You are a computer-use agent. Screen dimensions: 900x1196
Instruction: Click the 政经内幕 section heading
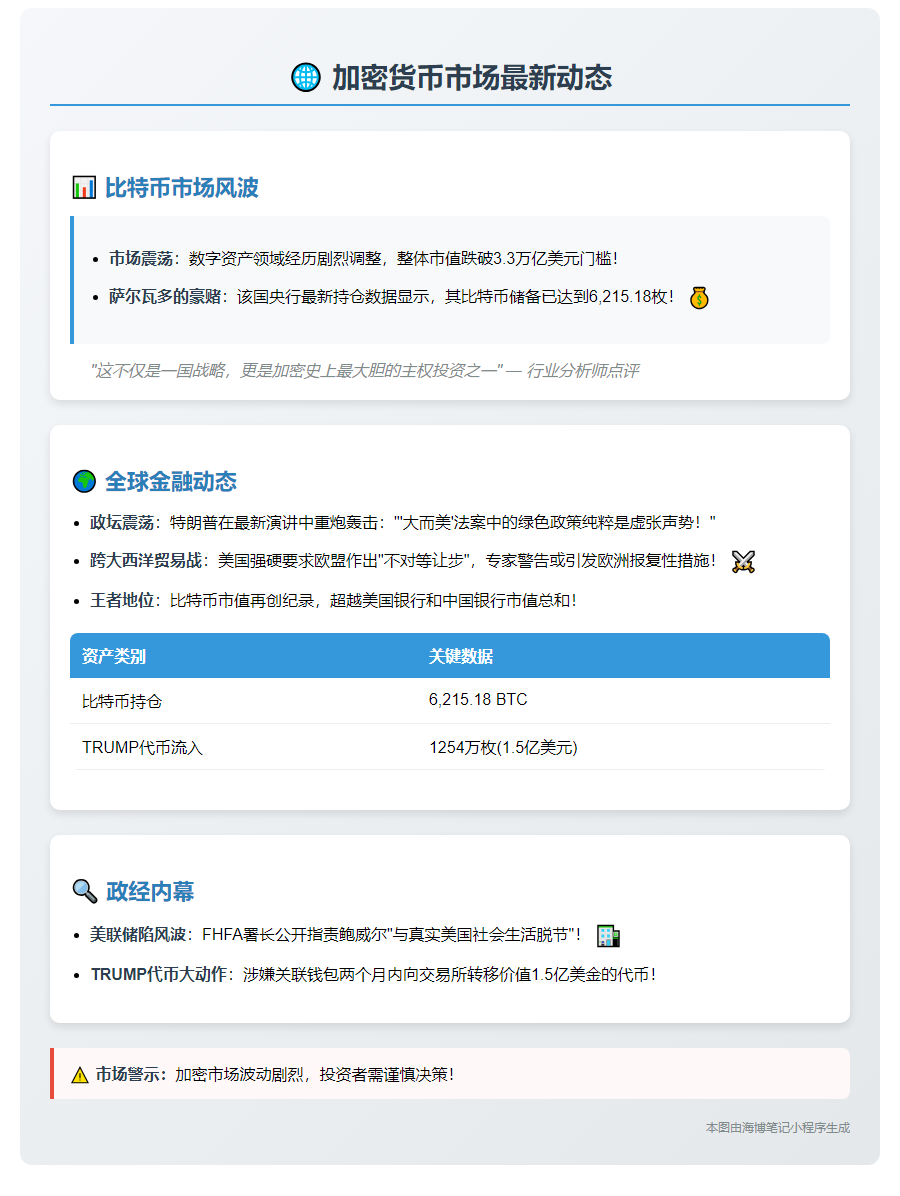pyautogui.click(x=150, y=892)
